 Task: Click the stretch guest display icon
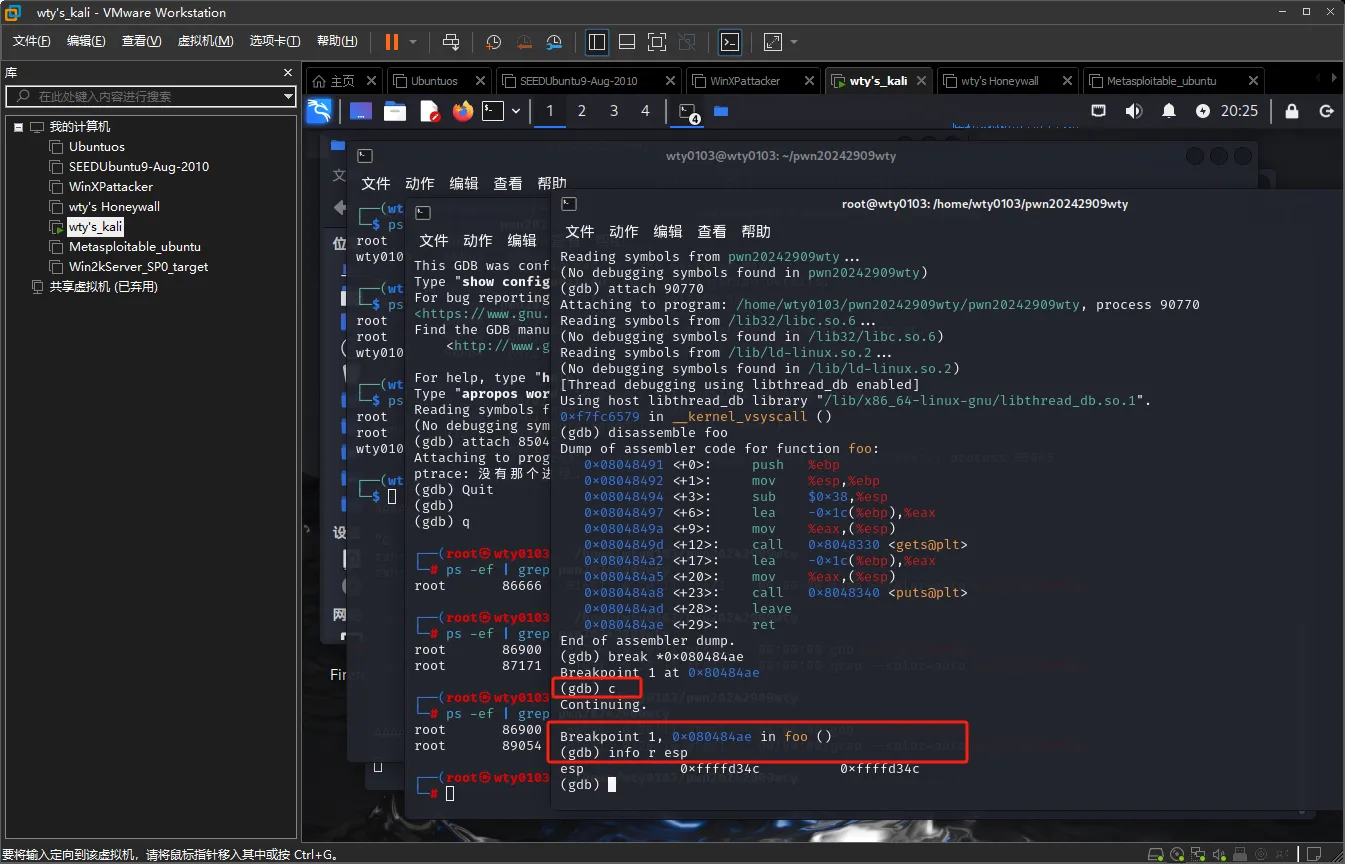click(773, 42)
